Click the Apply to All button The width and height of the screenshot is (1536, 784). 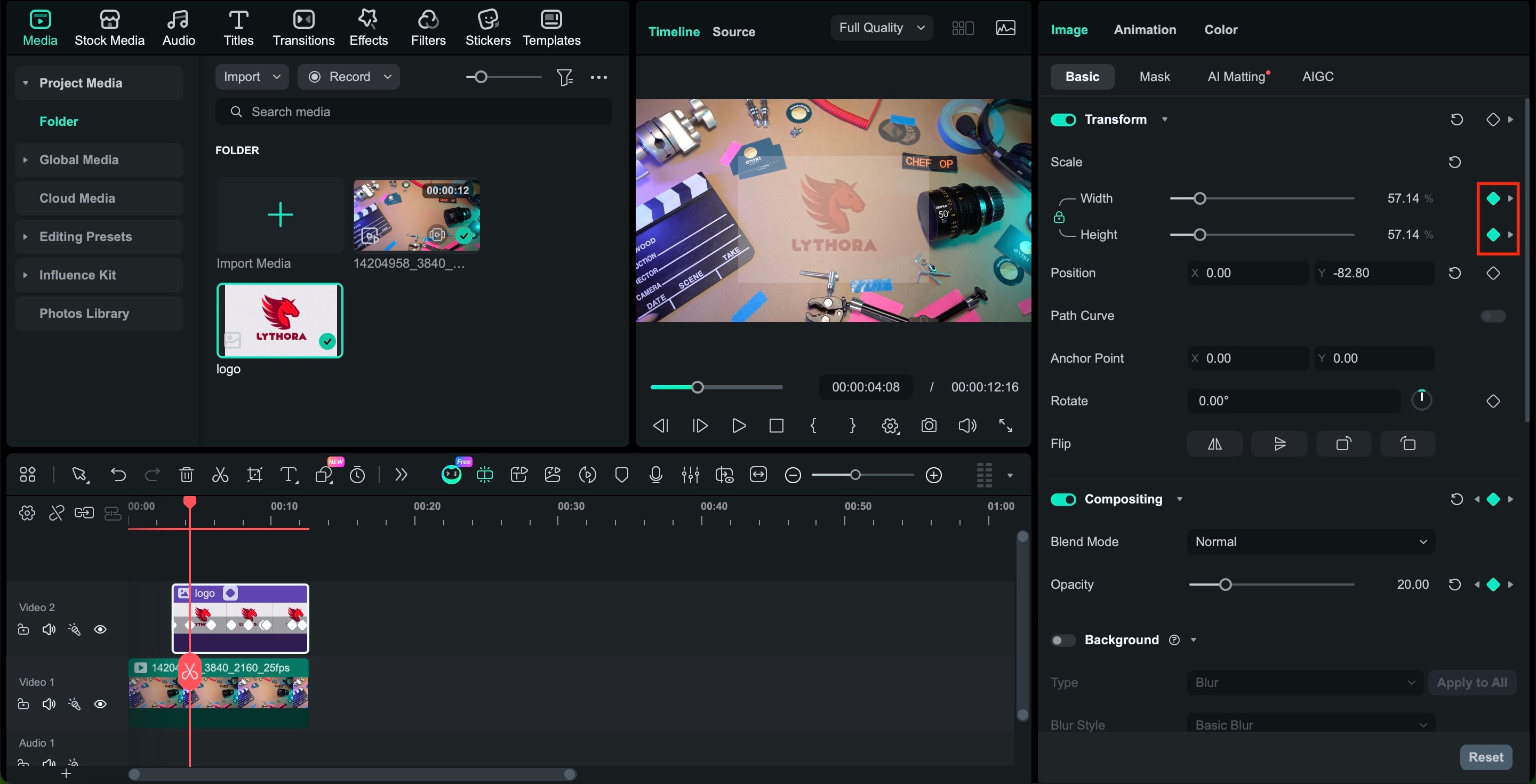(1472, 682)
